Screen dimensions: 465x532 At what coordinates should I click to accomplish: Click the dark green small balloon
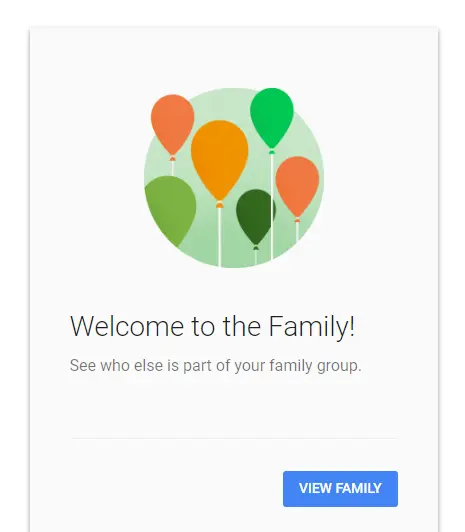tap(255, 216)
